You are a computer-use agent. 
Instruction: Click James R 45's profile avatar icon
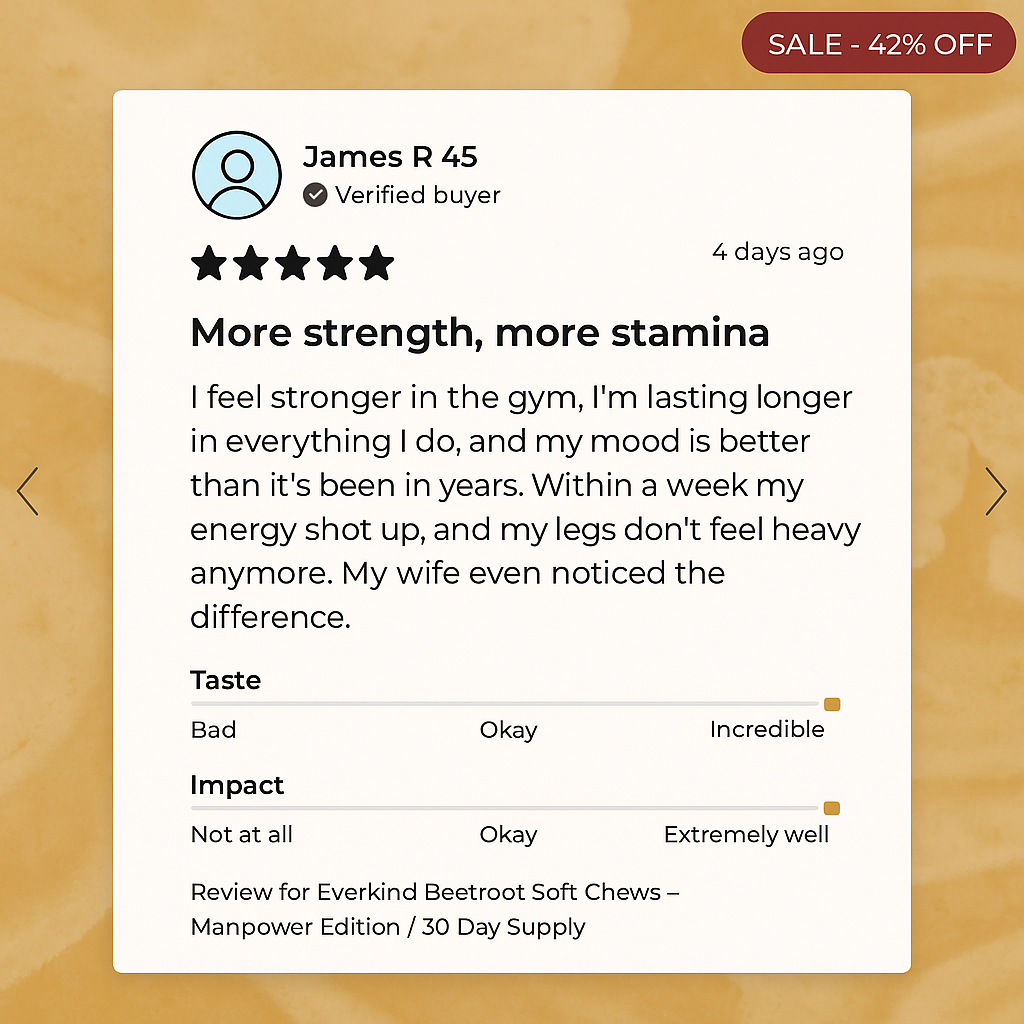tap(236, 175)
